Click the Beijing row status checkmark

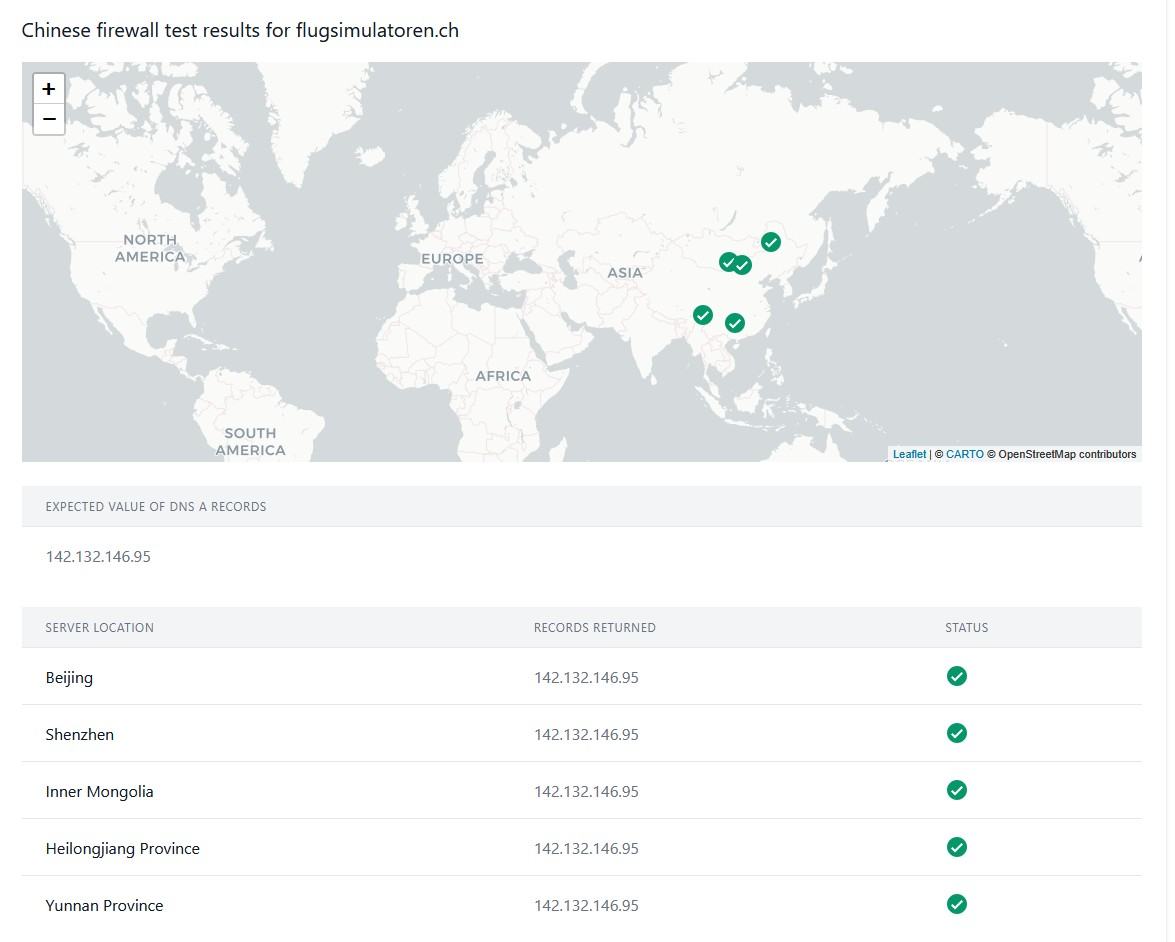point(957,676)
